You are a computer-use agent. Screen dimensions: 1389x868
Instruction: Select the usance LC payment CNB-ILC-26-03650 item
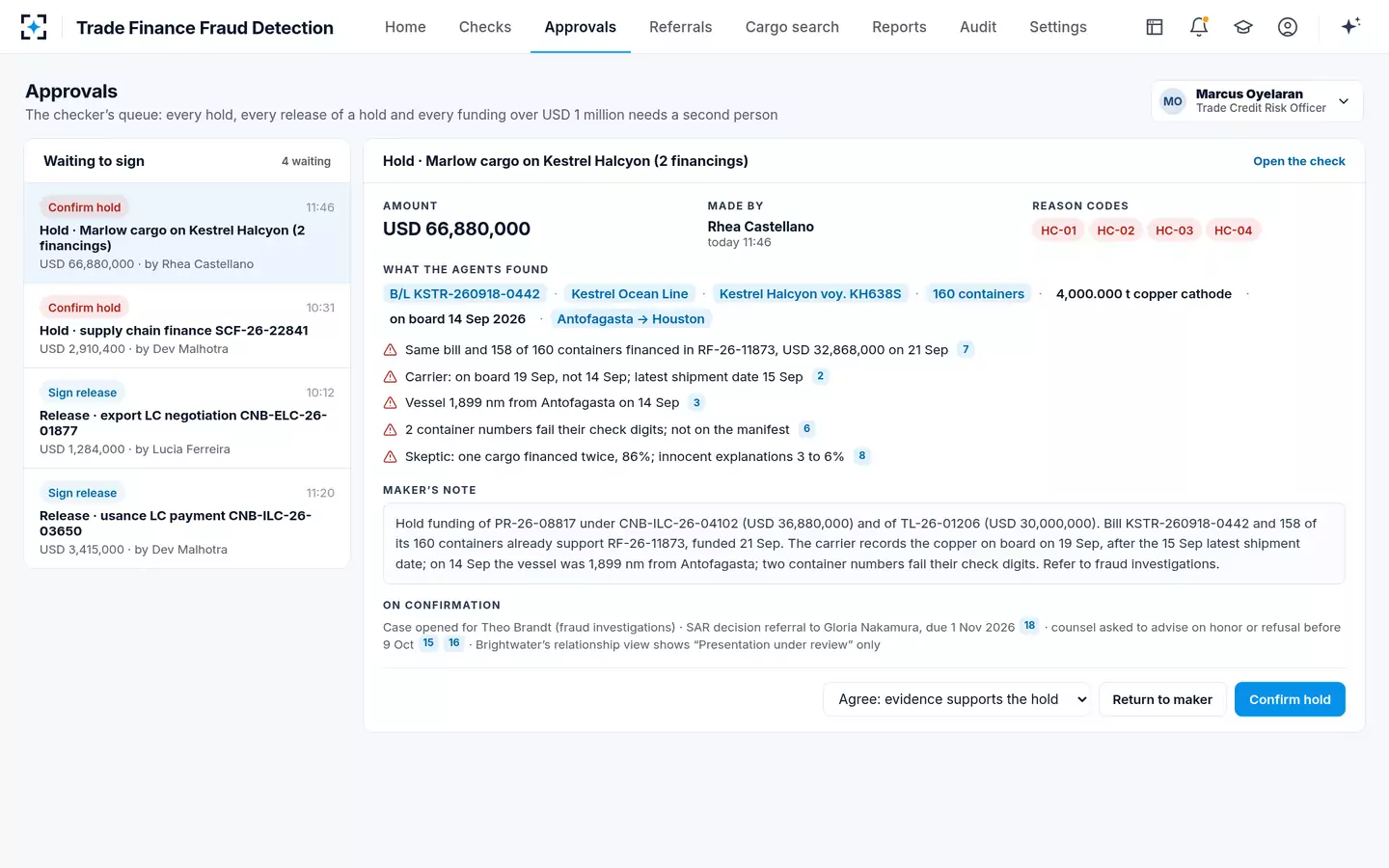click(187, 519)
